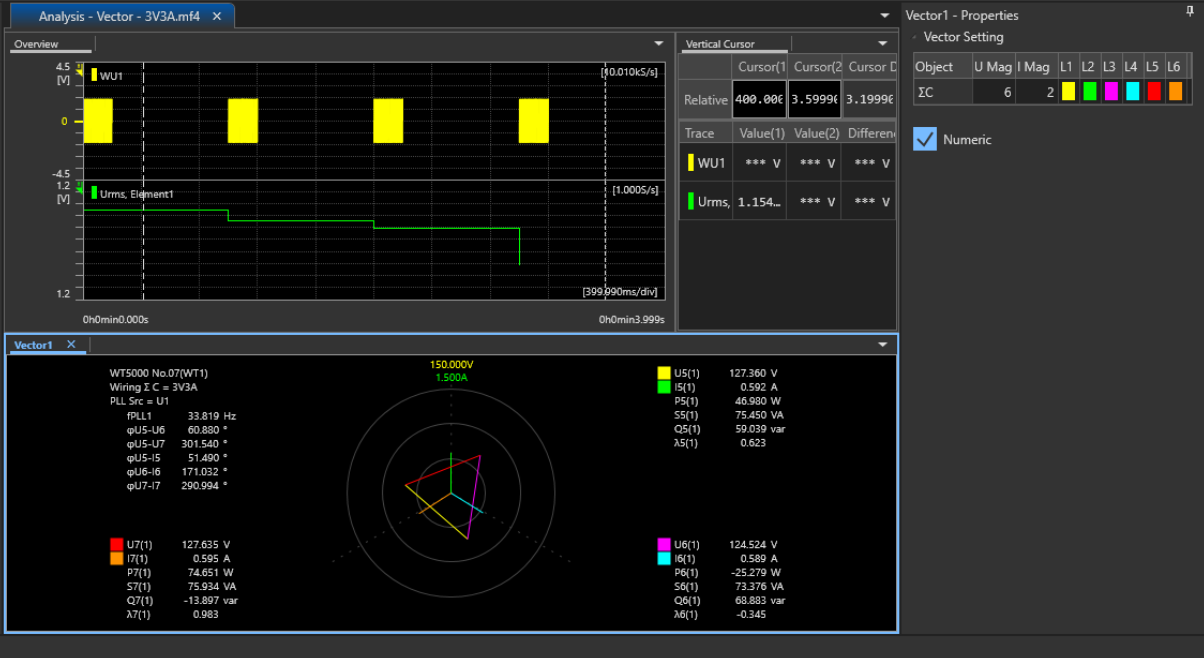The width and height of the screenshot is (1204, 658).
Task: Open the Overview panel dropdown menu
Action: point(658,43)
